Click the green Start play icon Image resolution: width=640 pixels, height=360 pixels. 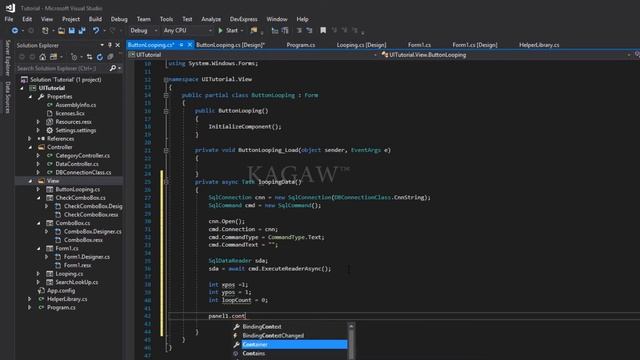(x=220, y=31)
